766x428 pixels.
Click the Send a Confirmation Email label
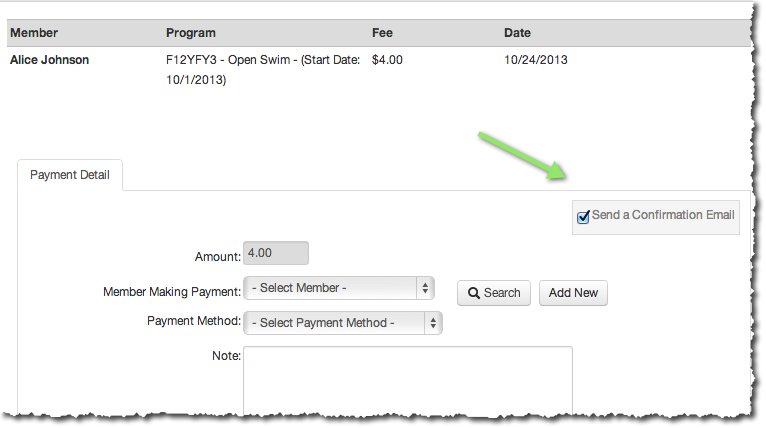coord(663,215)
